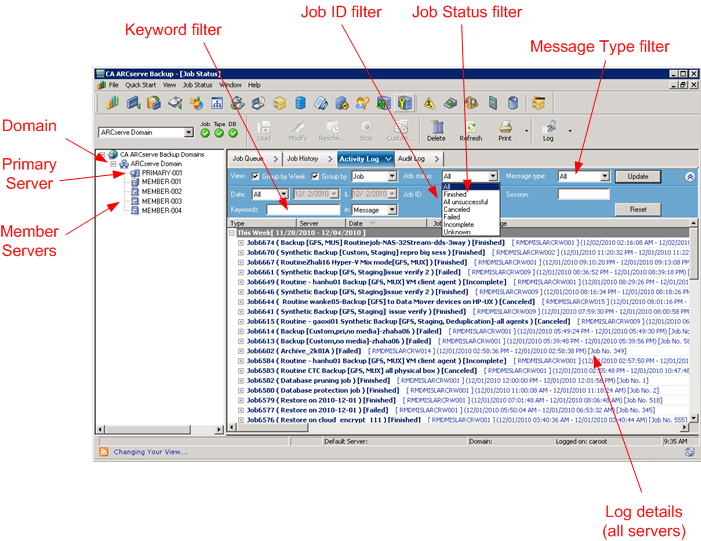The image size is (701, 541).
Task: Expand the Job6674 log entry
Action: pos(241,243)
